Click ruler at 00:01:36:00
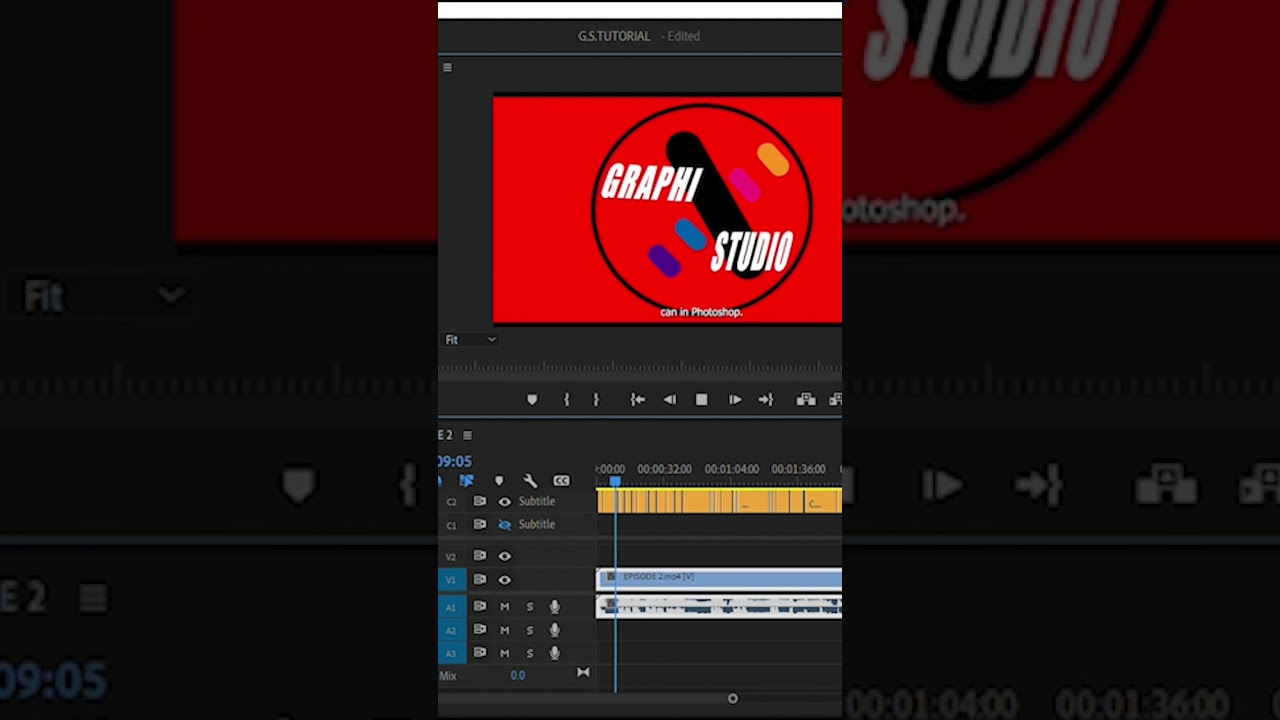1280x720 pixels. [x=798, y=469]
